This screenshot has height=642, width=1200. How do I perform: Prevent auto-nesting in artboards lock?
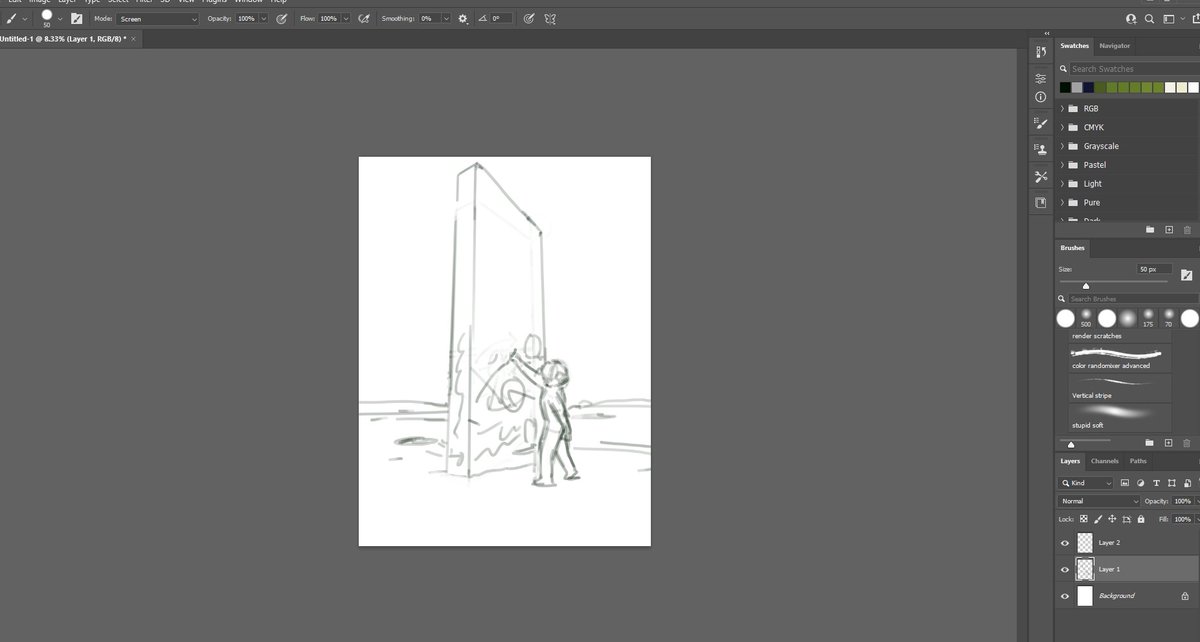pos(1127,519)
